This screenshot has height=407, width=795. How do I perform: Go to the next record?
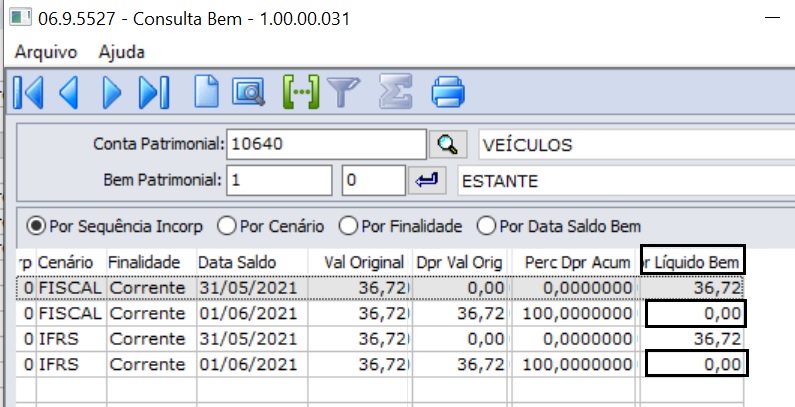[112, 92]
